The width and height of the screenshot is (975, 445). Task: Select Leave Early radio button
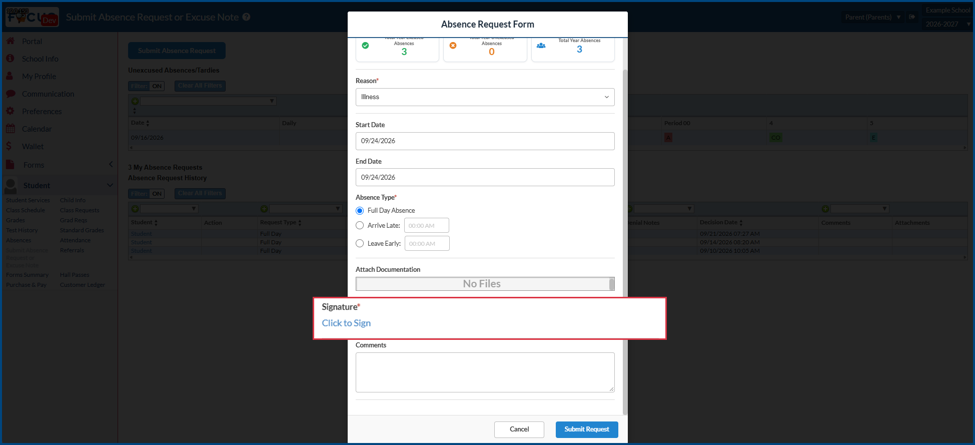(359, 244)
